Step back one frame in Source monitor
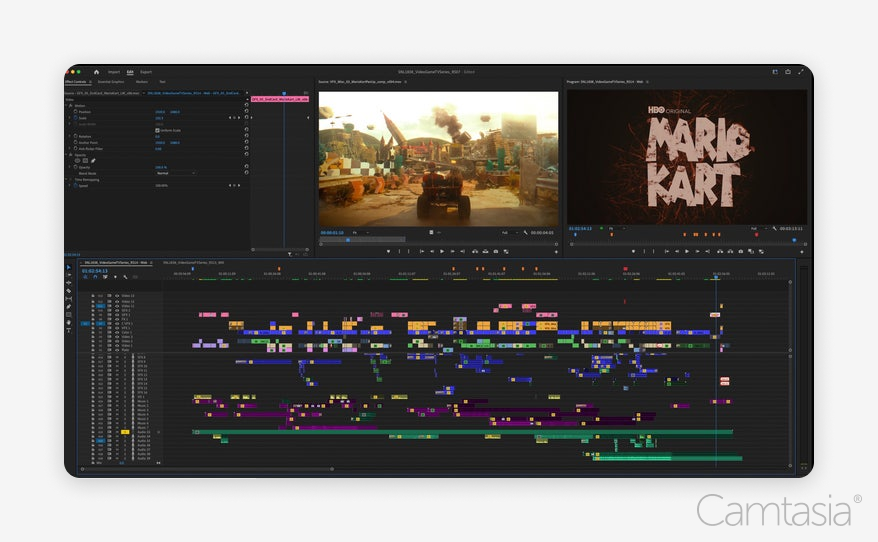Viewport: 878px width, 542px height. pyautogui.click(x=432, y=251)
